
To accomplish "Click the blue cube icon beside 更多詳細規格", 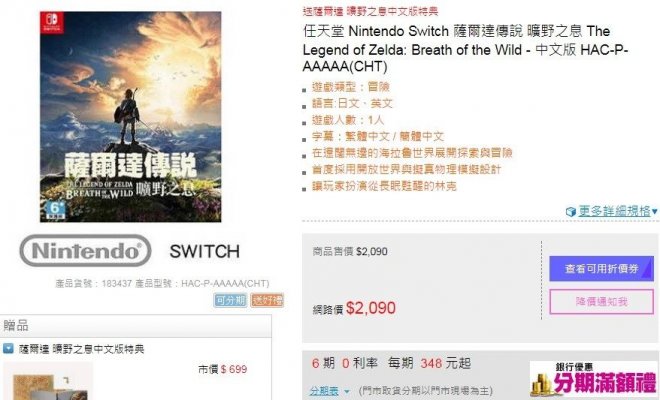I will [x=571, y=211].
